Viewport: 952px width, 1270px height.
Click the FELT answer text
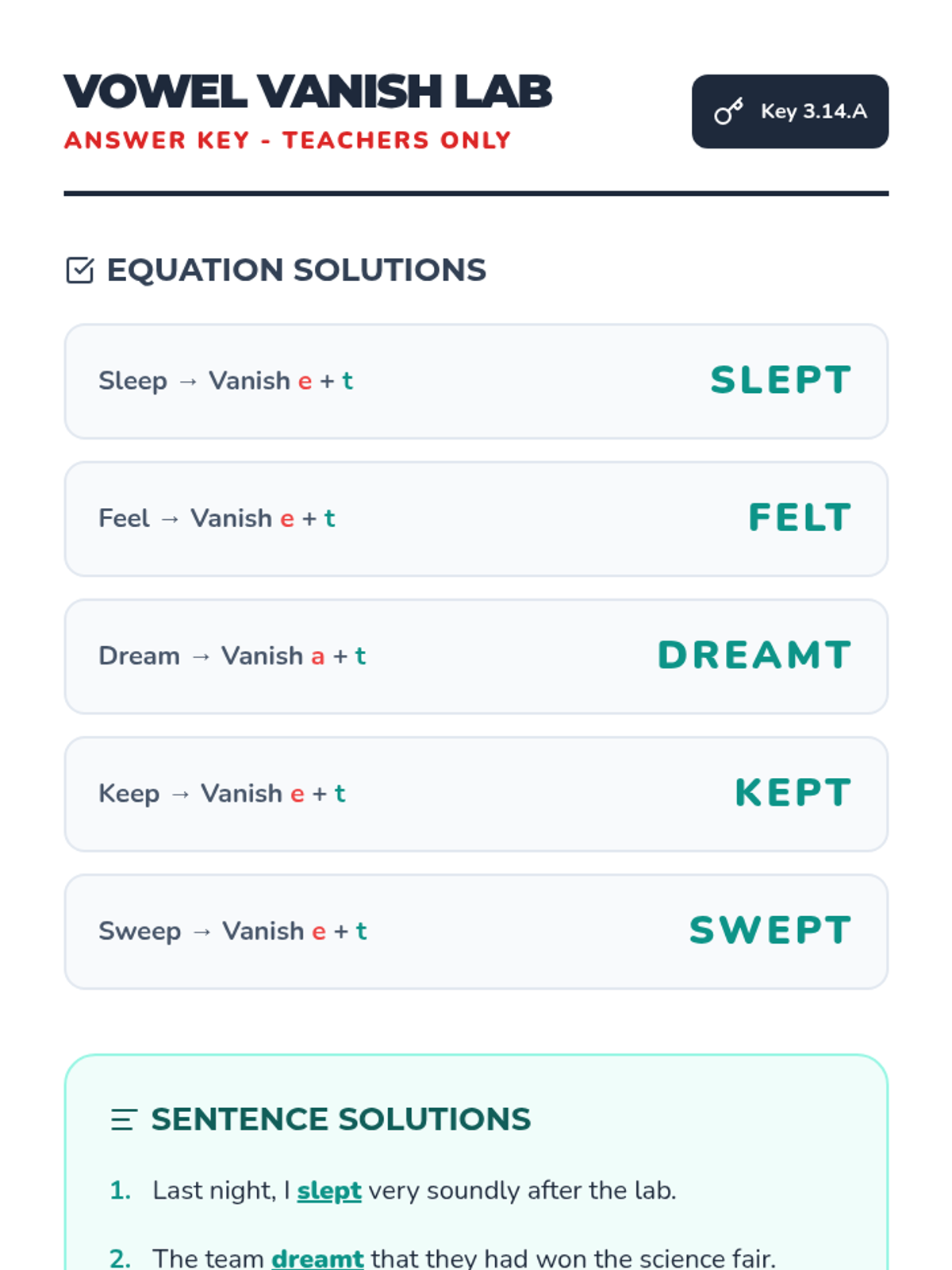coord(800,518)
